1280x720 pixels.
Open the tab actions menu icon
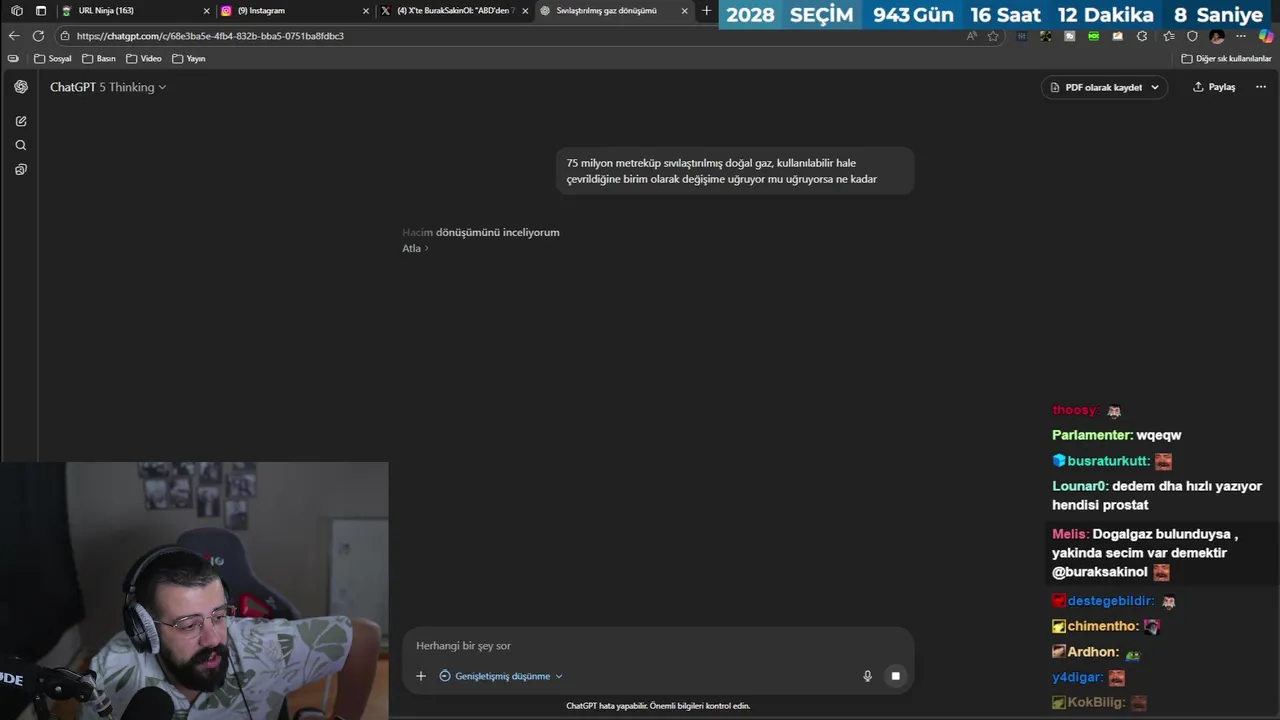tap(41, 11)
